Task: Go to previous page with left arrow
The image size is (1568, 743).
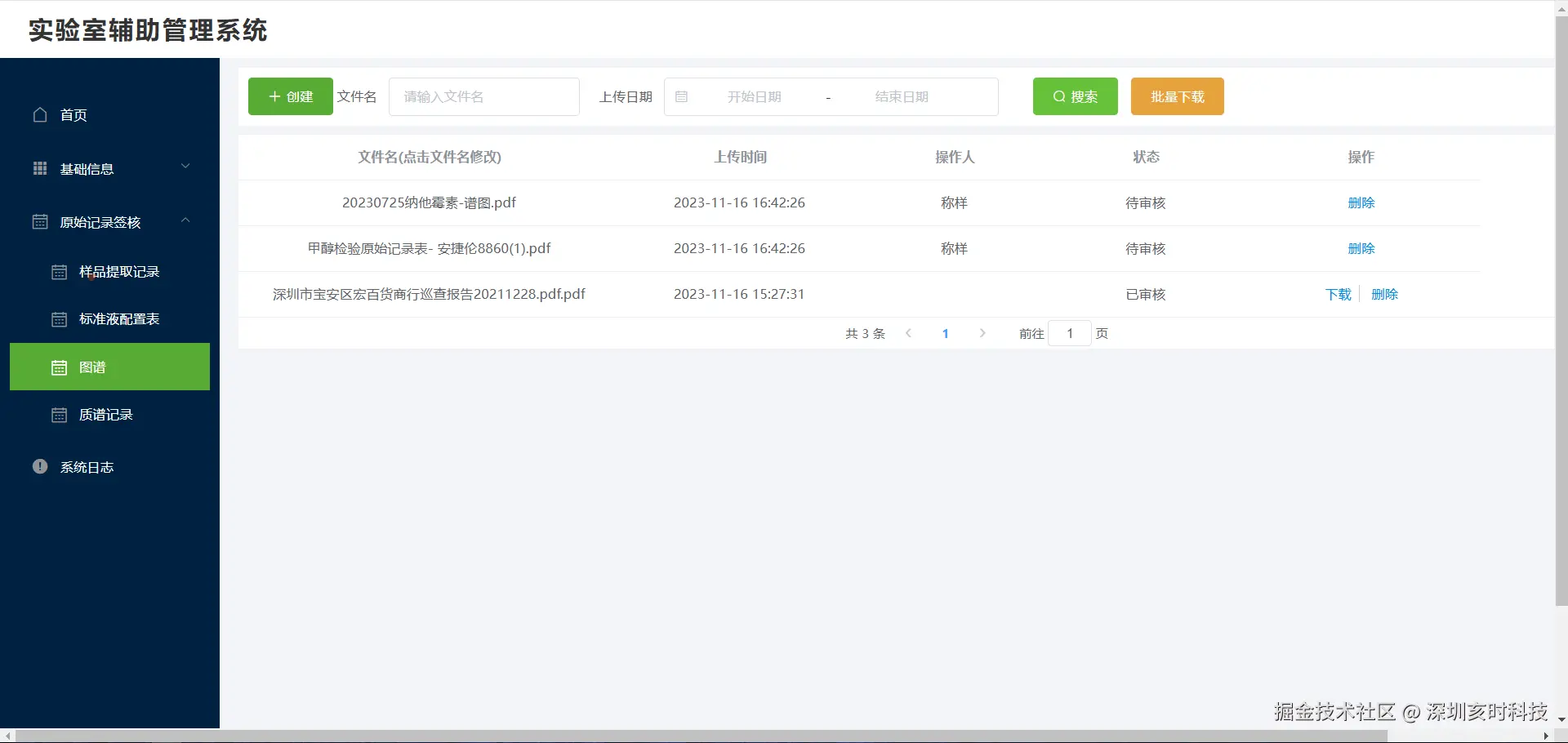Action: tap(908, 333)
